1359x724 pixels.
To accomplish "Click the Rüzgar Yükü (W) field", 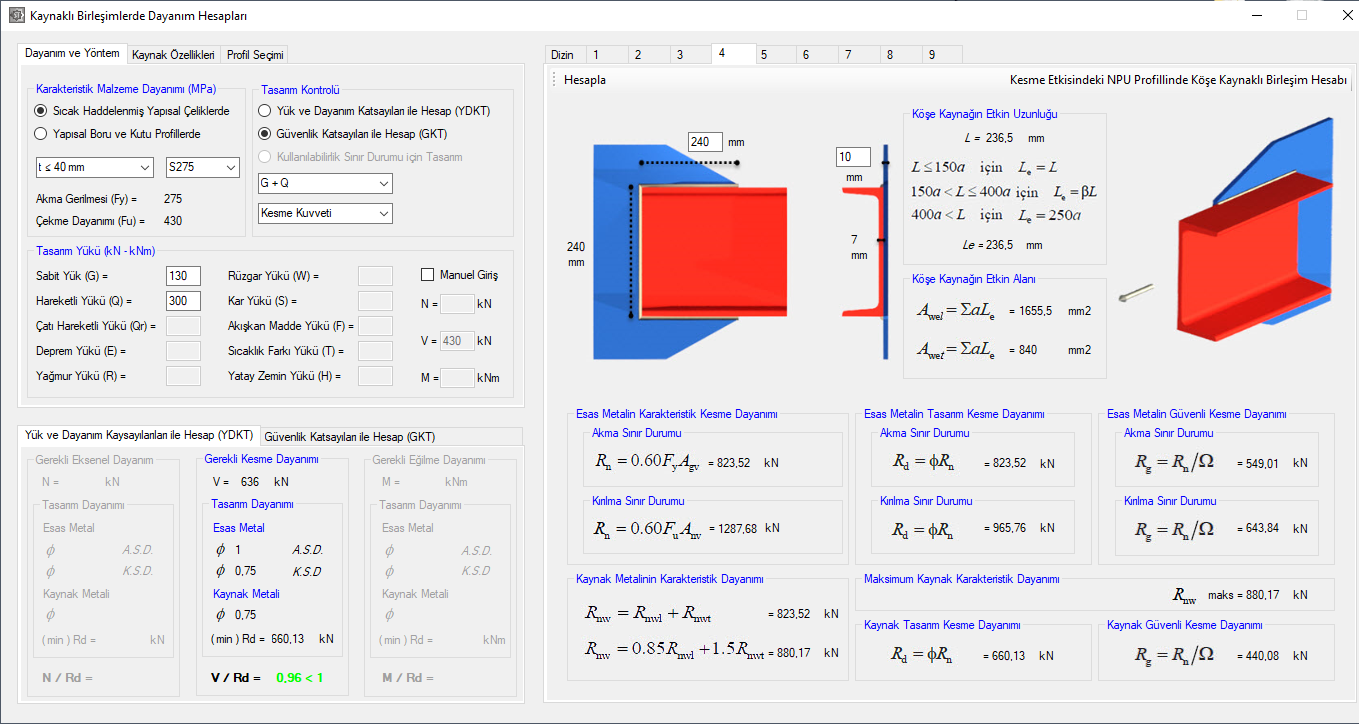I will (375, 276).
